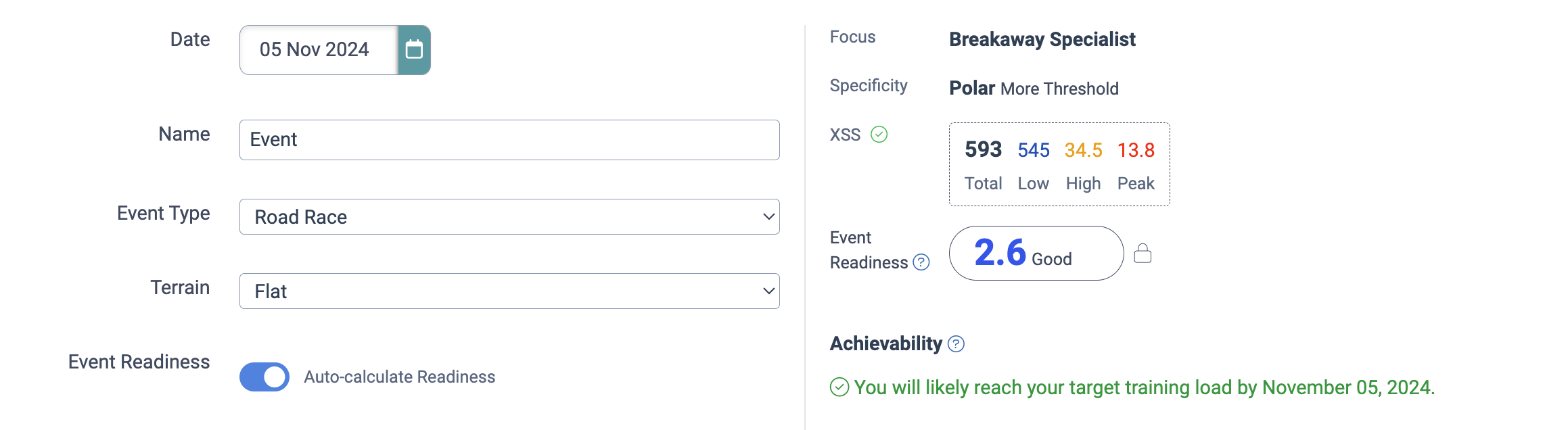Click the Achievability help question mark icon

coord(956,344)
